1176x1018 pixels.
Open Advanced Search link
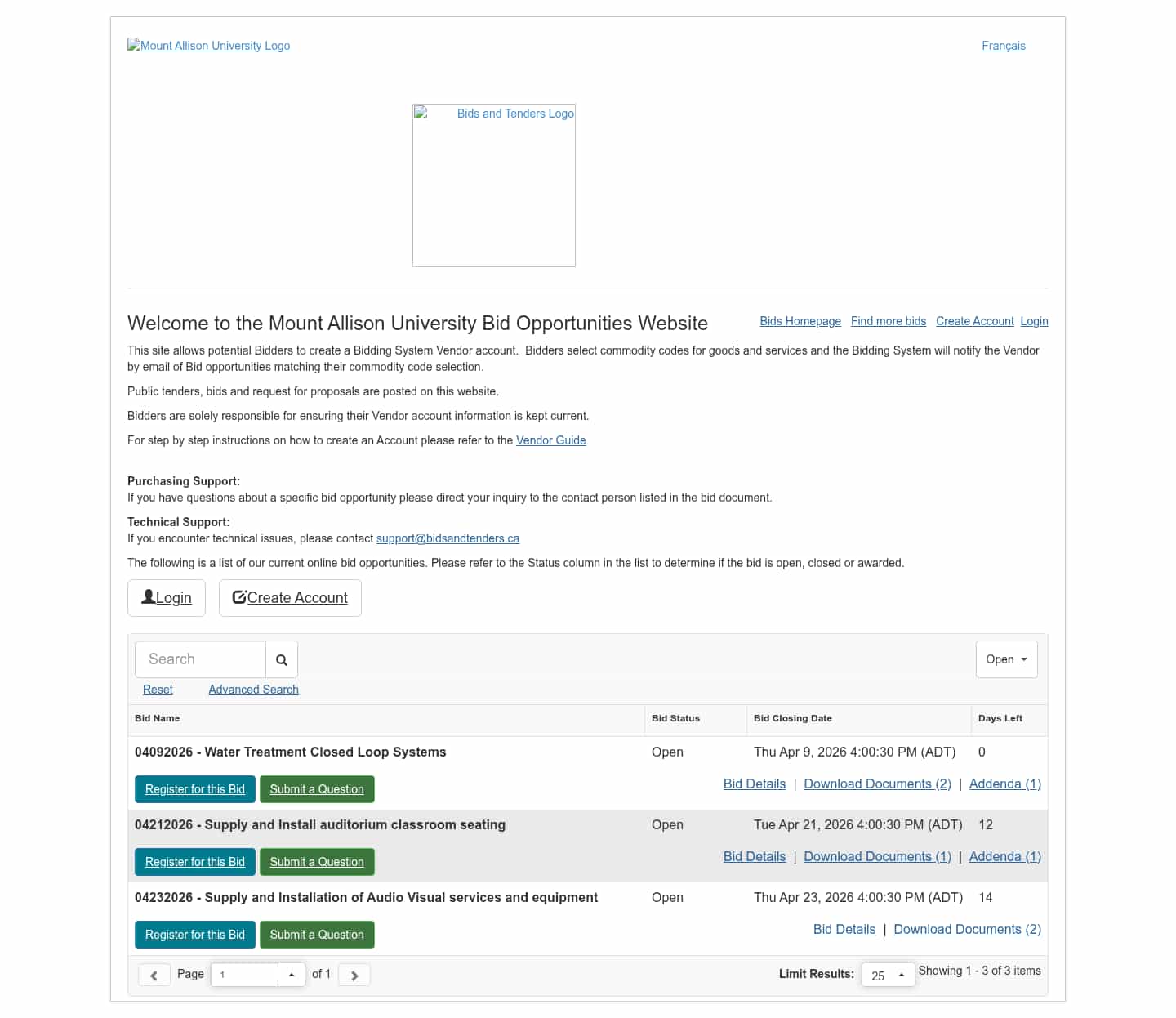click(x=253, y=690)
